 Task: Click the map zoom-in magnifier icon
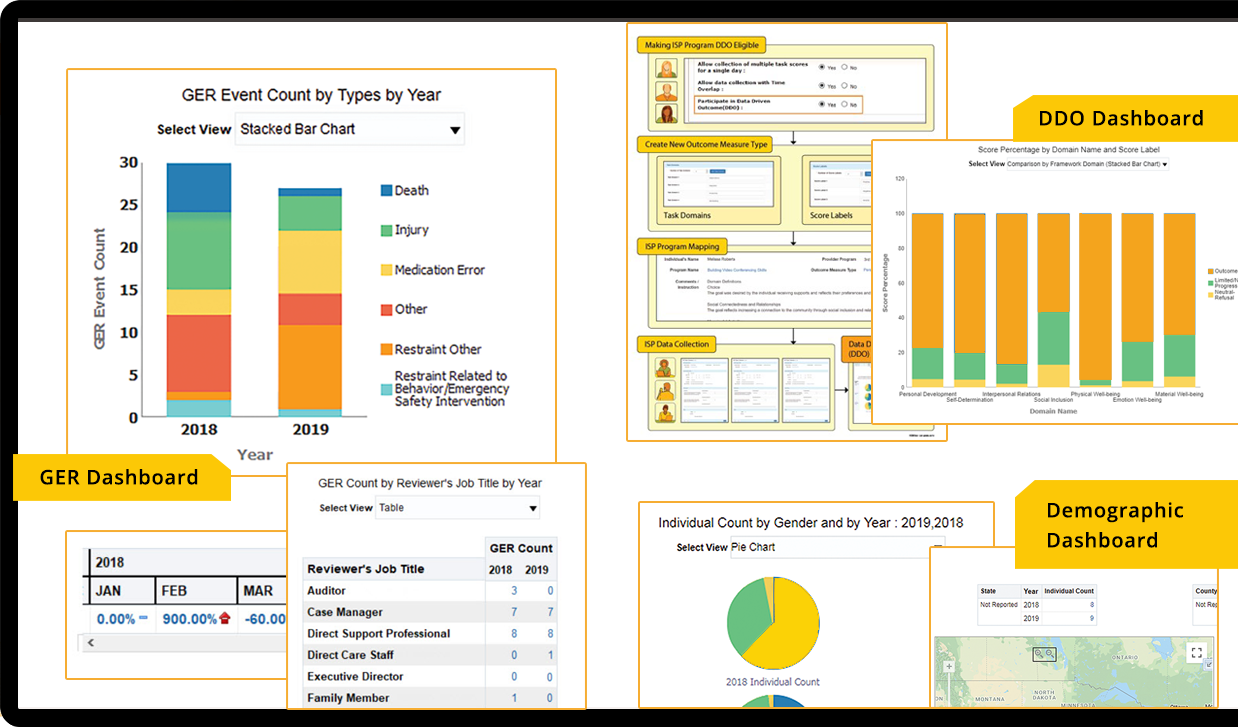(1040, 653)
